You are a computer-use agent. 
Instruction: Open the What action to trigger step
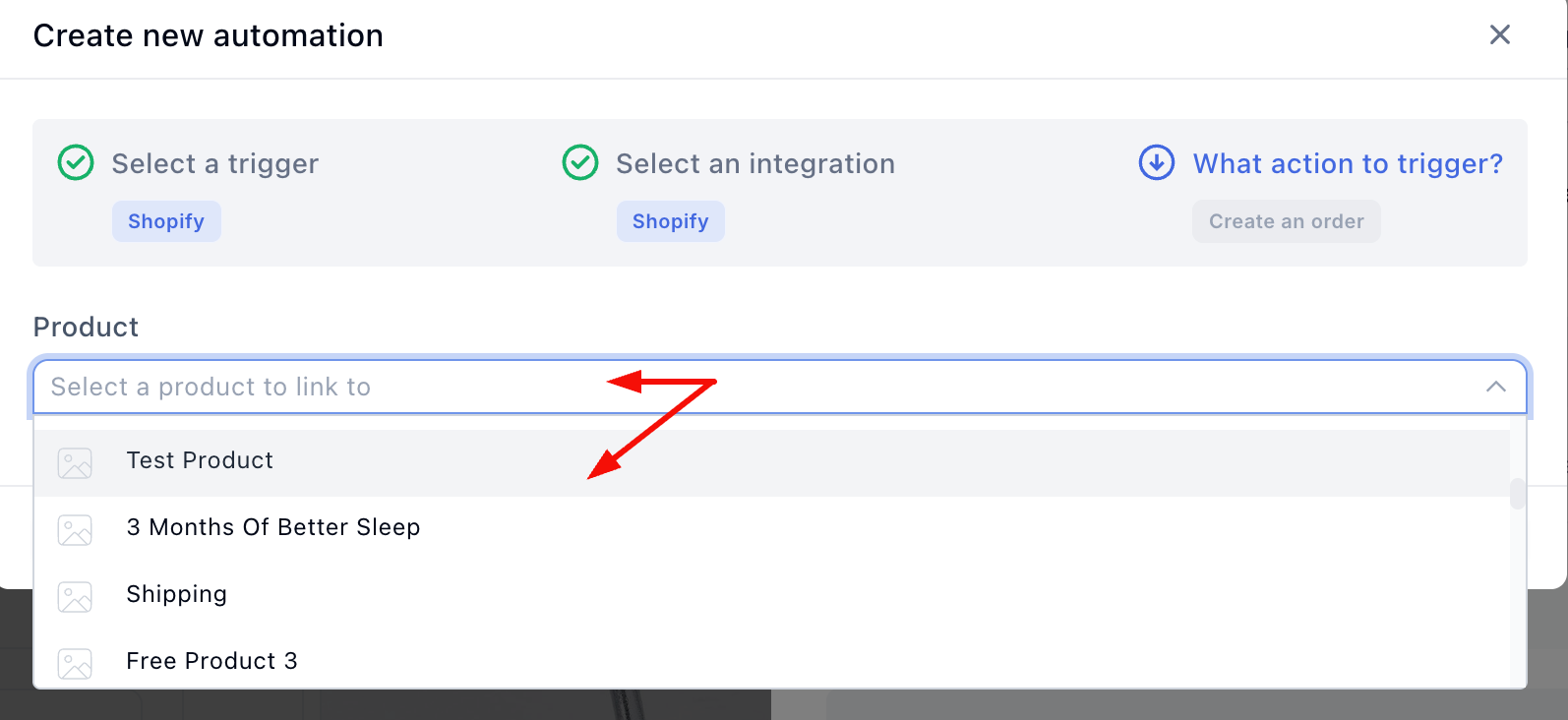pos(1348,163)
